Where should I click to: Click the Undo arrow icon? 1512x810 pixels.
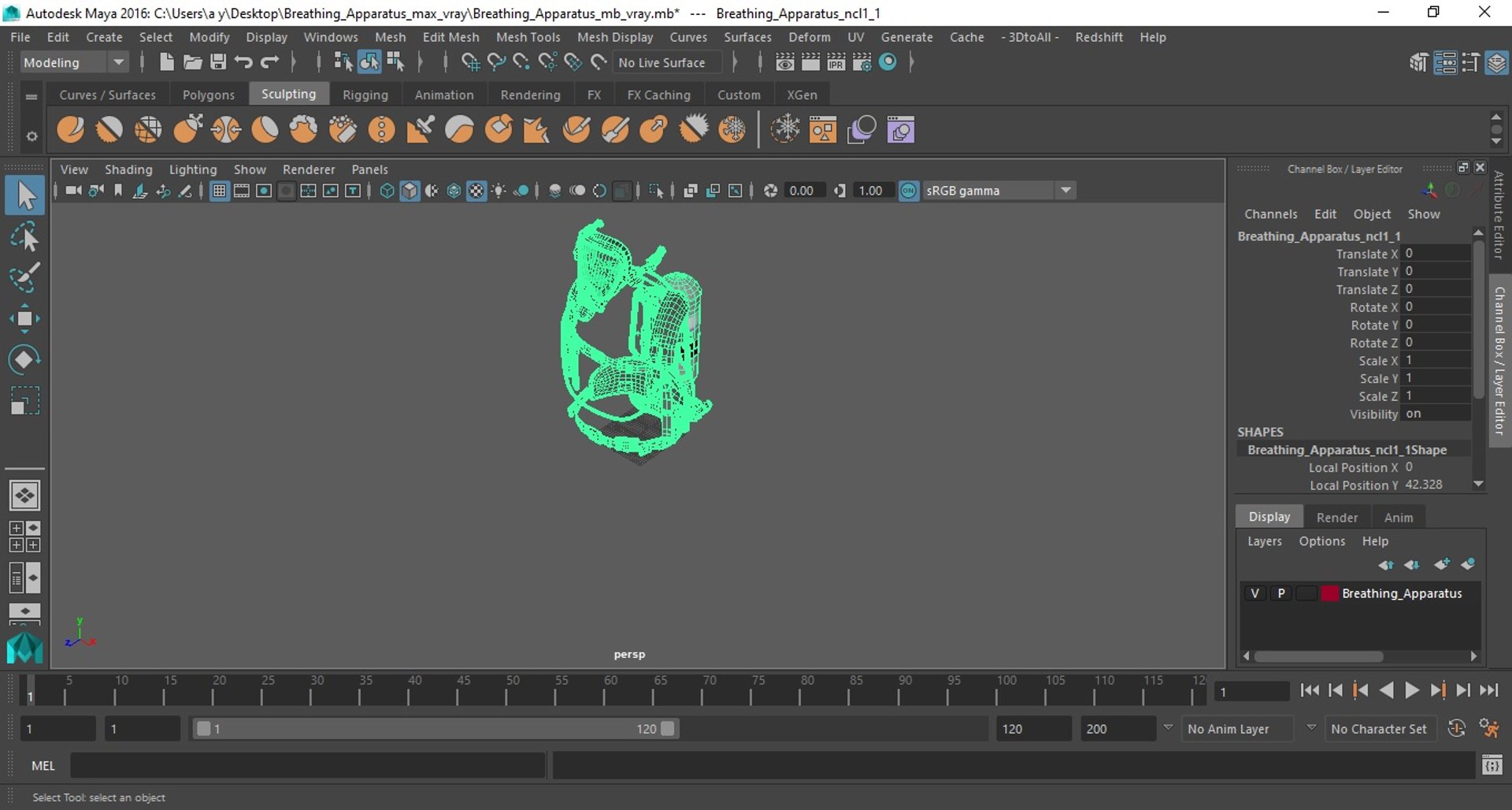pyautogui.click(x=243, y=62)
